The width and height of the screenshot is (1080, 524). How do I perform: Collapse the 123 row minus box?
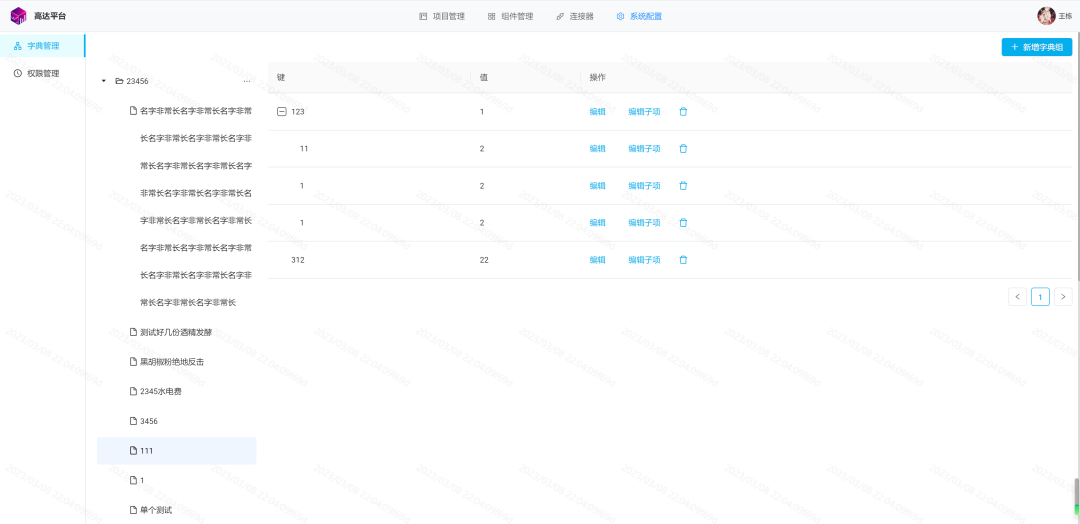click(x=281, y=112)
